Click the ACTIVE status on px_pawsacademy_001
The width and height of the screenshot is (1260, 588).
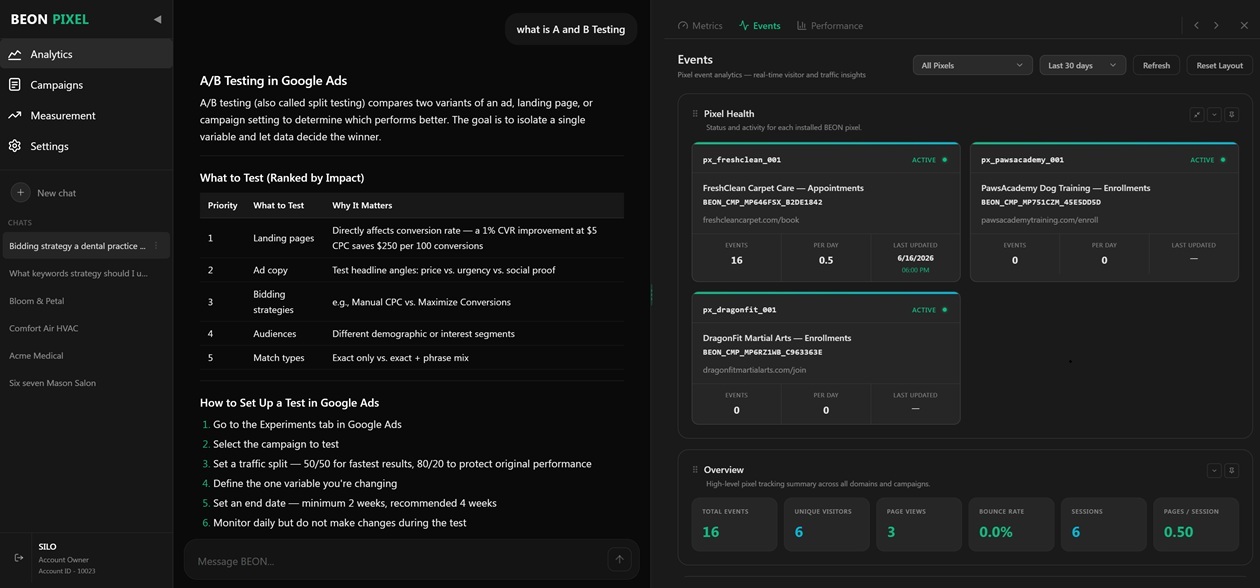click(x=1207, y=160)
